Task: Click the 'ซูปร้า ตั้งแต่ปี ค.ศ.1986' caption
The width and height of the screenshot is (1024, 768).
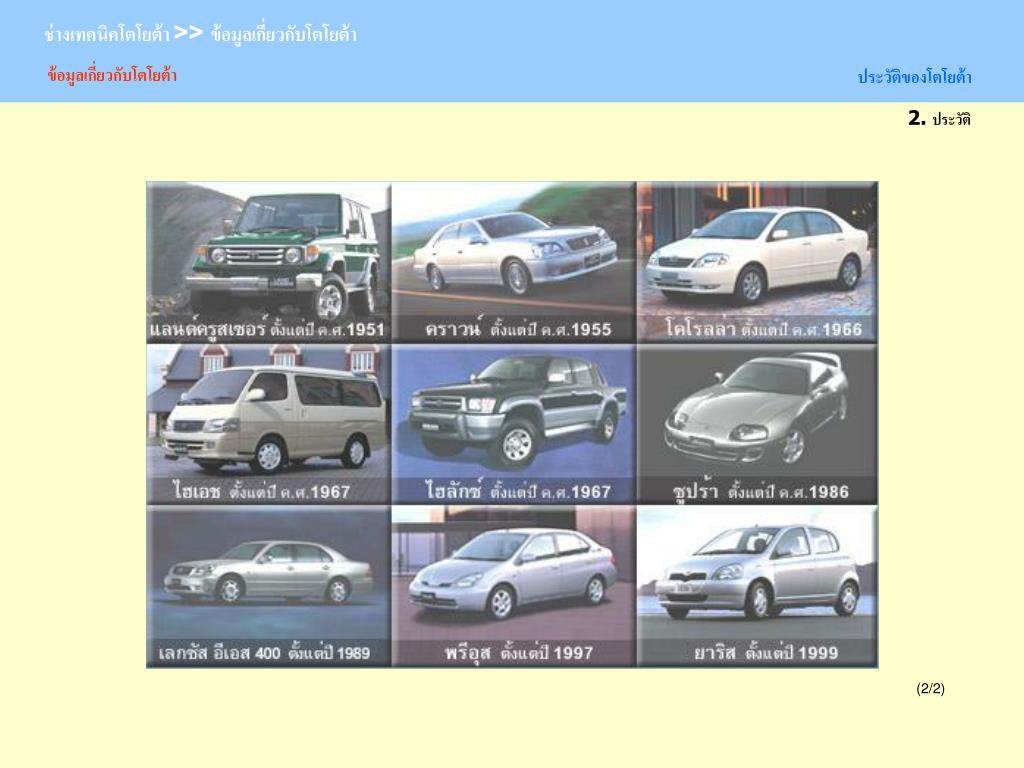Action: (761, 490)
